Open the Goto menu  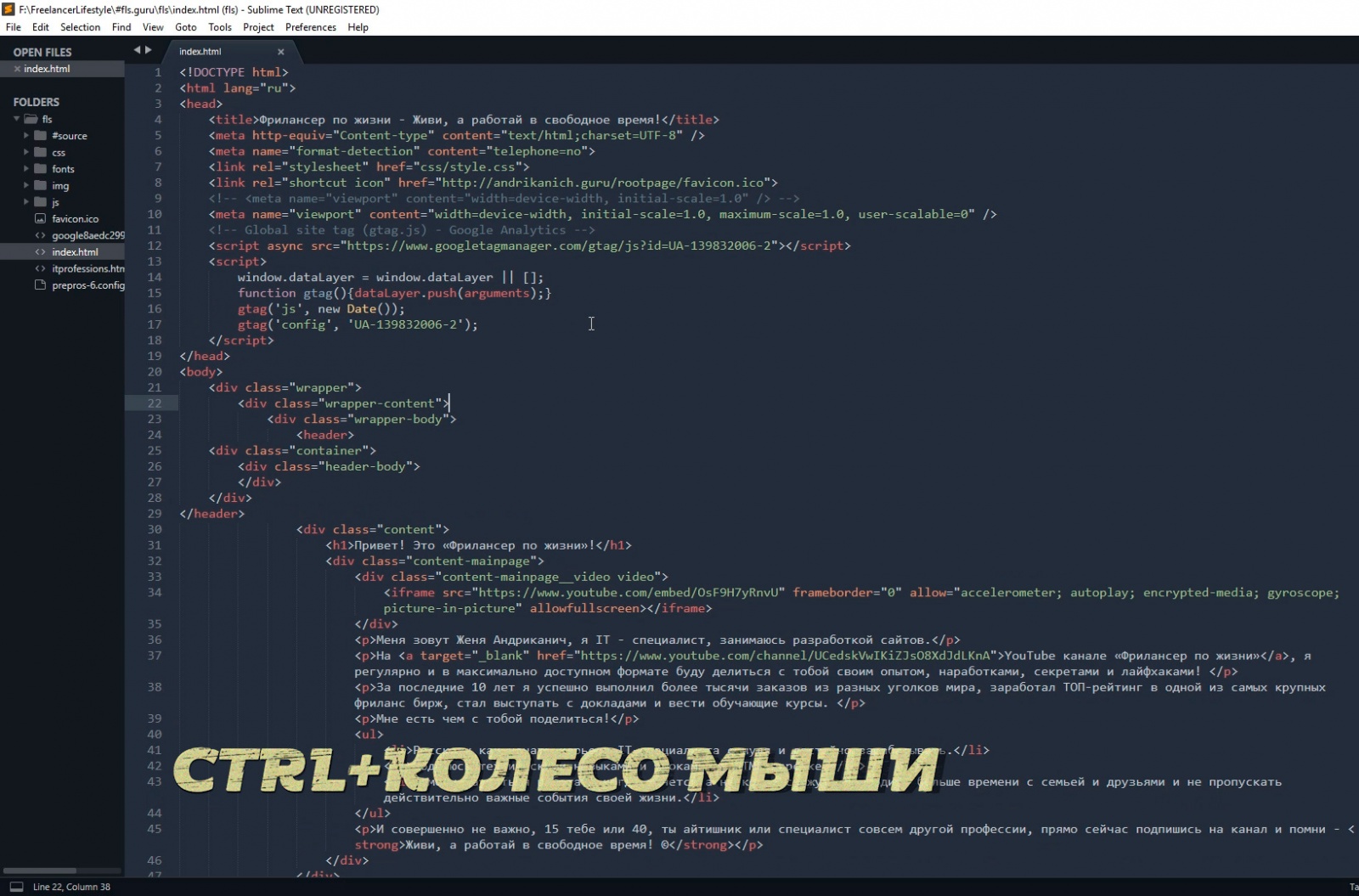tap(185, 27)
